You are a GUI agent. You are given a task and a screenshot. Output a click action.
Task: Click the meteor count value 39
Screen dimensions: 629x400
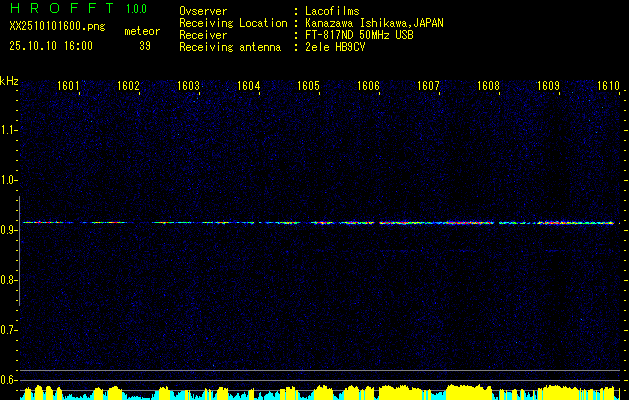point(145,46)
